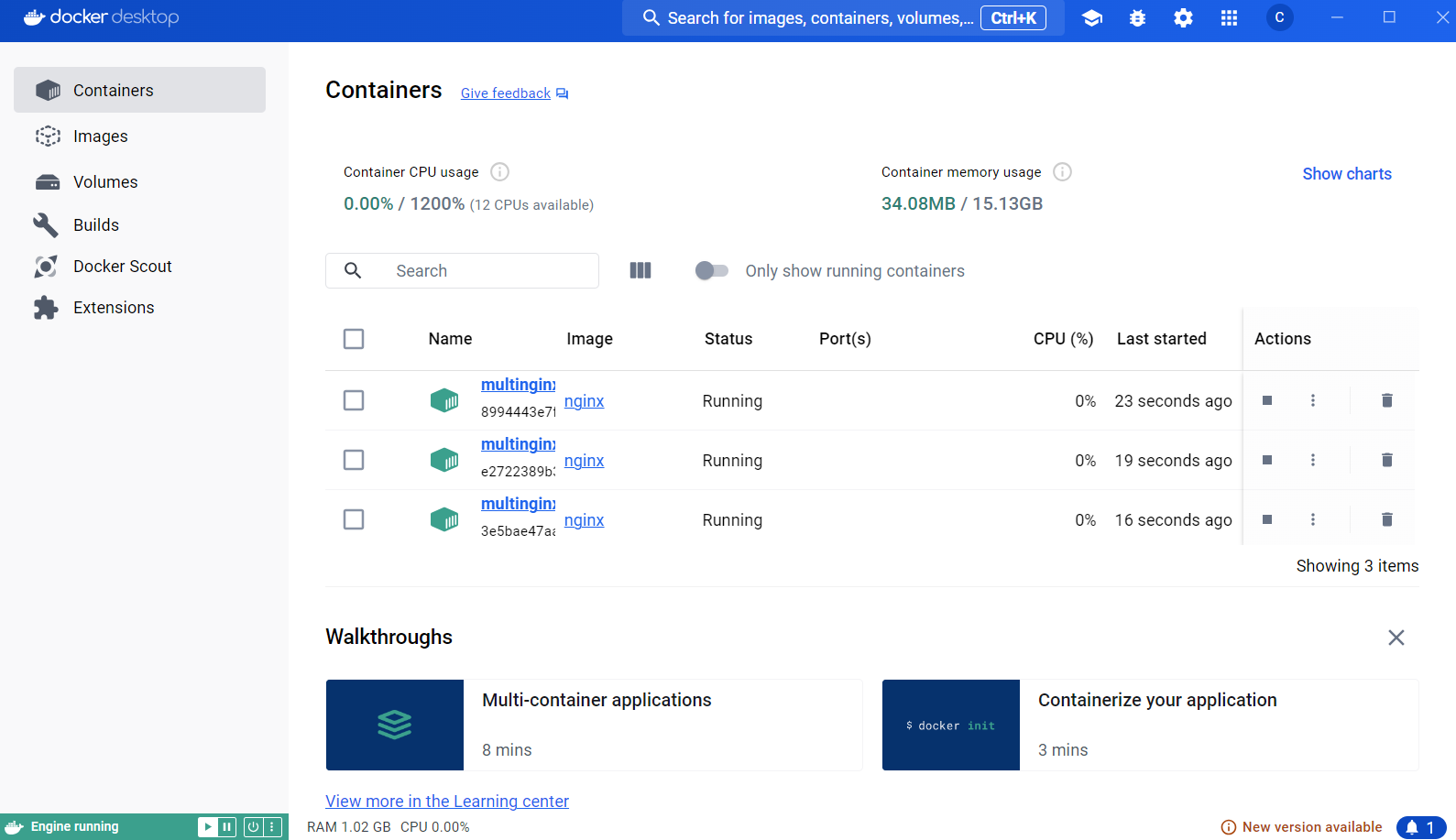The image size is (1456, 840).
Task: Open Docker Scout in sidebar
Action: point(139,266)
